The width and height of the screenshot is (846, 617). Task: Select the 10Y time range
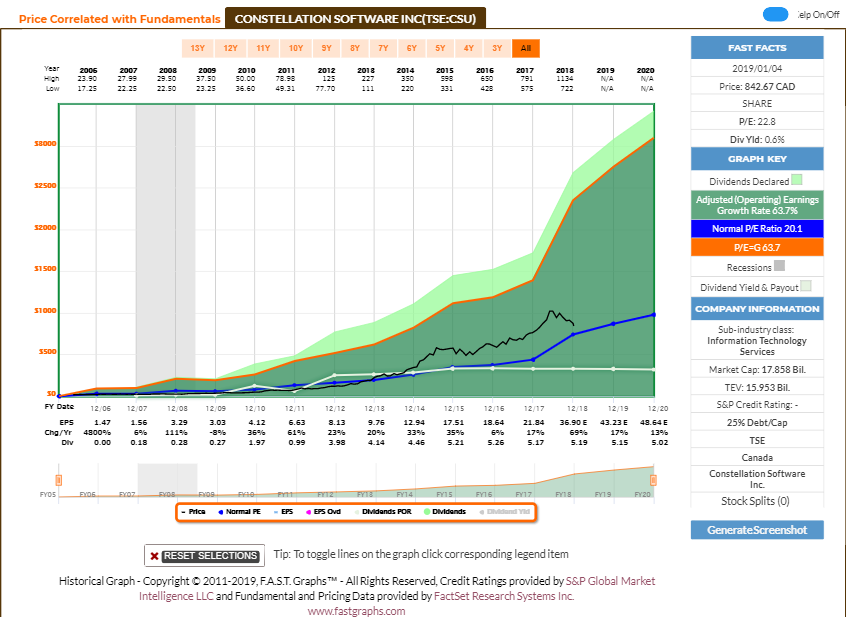(x=295, y=48)
